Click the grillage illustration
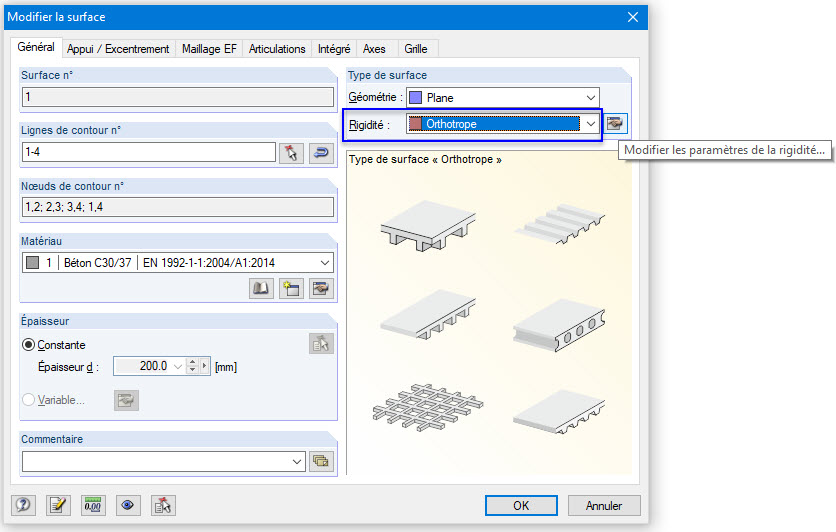 click(428, 408)
